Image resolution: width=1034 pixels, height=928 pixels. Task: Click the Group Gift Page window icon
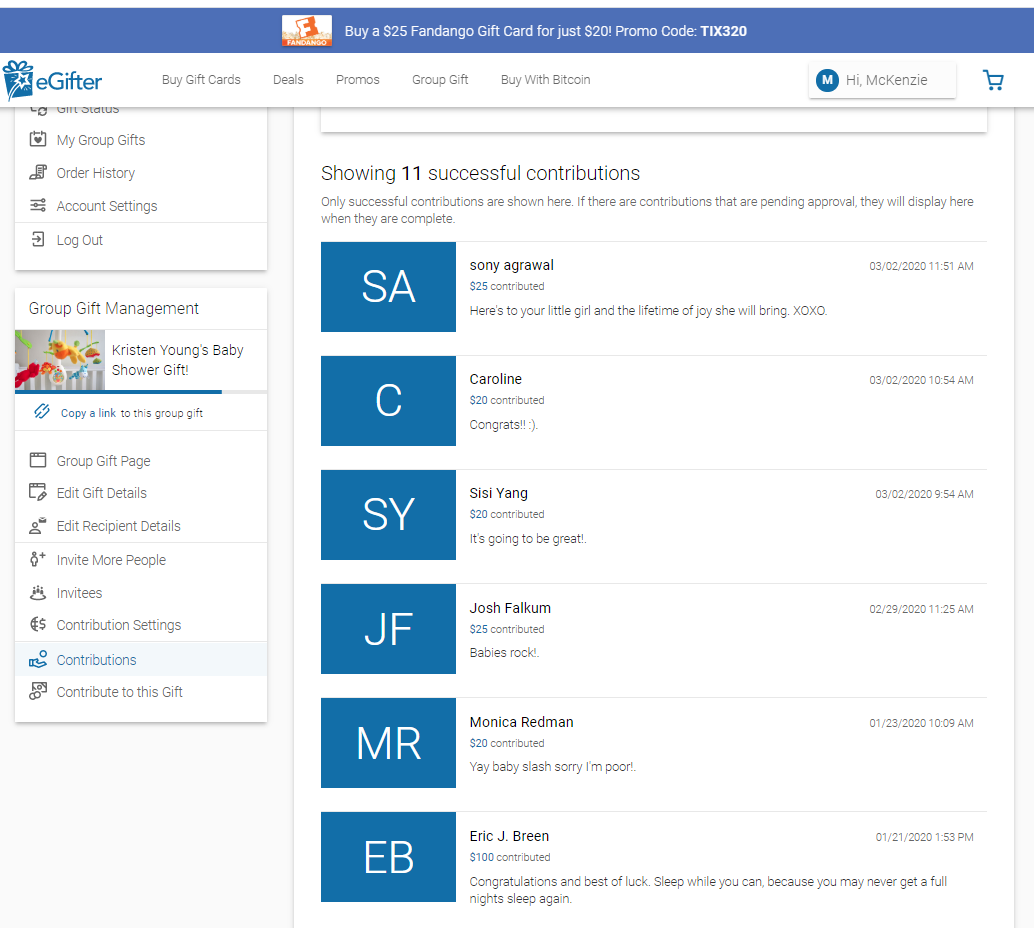(38, 460)
